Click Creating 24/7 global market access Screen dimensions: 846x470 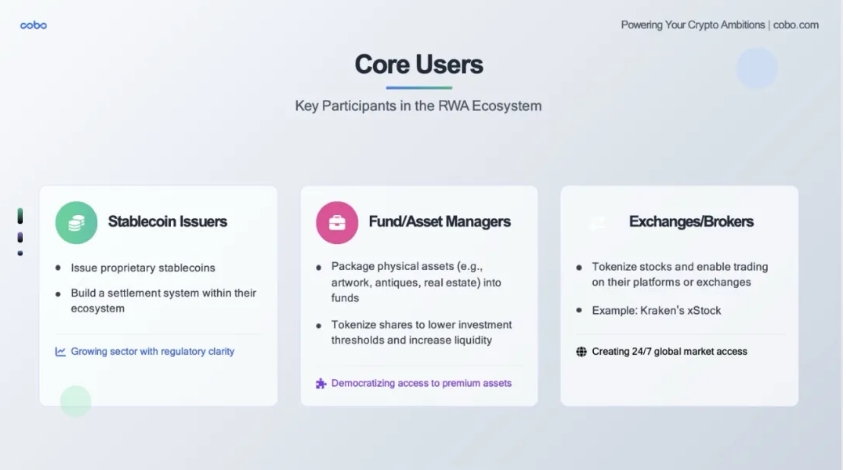(670, 351)
